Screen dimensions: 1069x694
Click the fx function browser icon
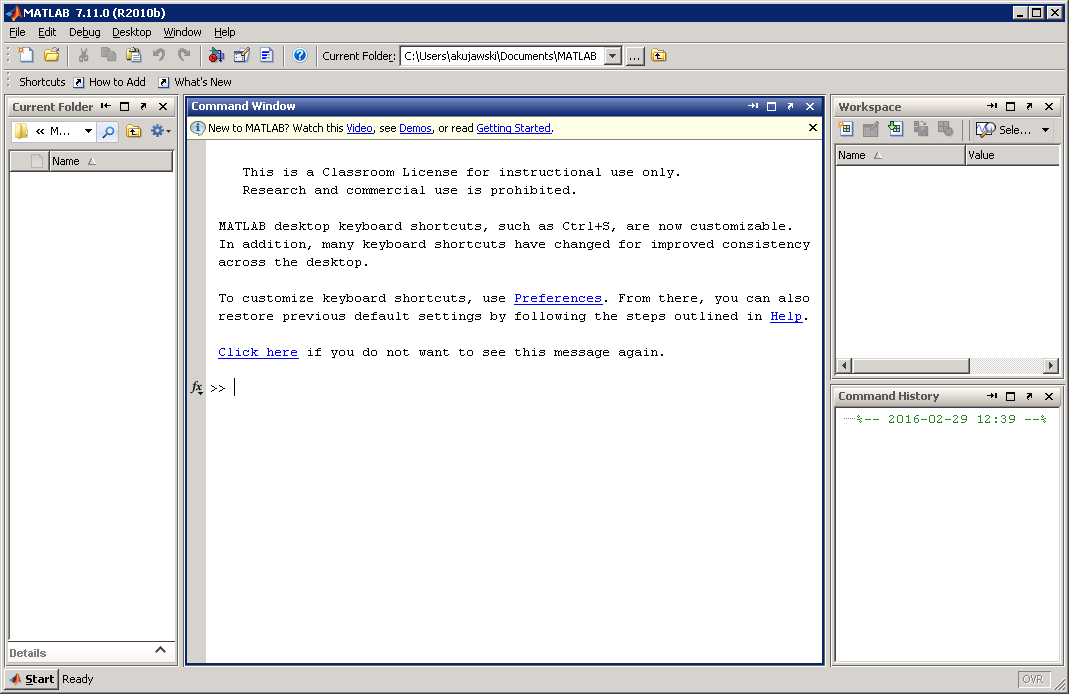(196, 388)
